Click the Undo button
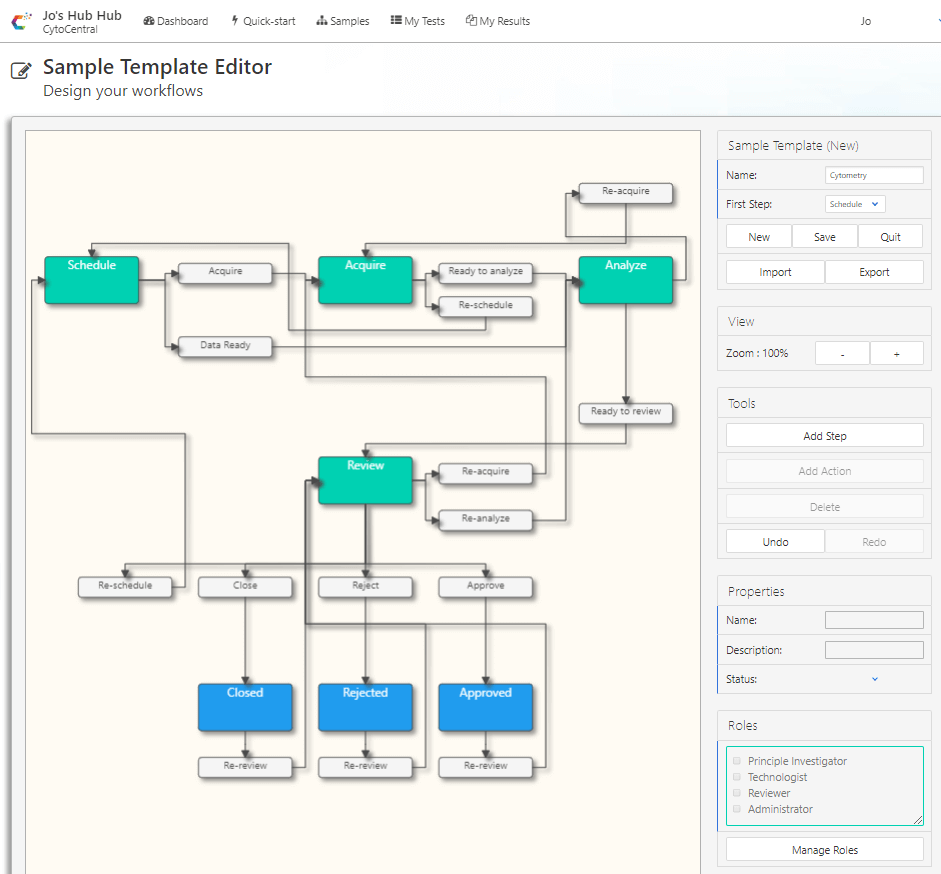This screenshot has width=941, height=874. click(775, 542)
